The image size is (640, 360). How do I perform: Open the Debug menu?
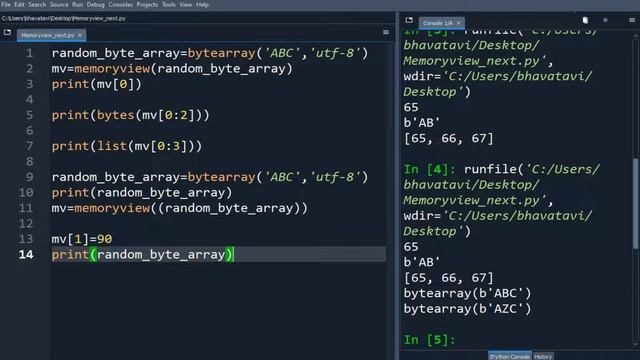[96, 4]
